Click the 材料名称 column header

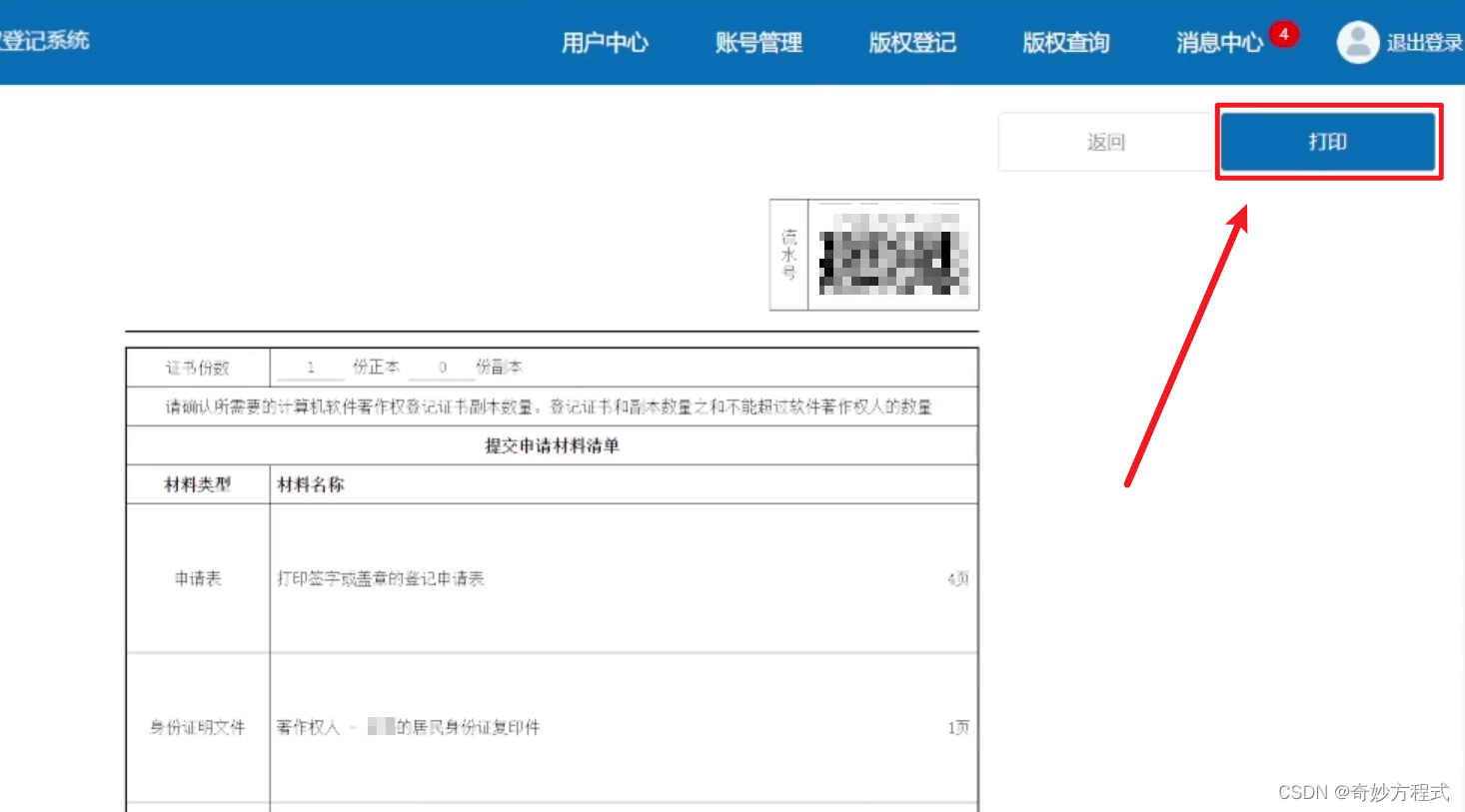[311, 484]
